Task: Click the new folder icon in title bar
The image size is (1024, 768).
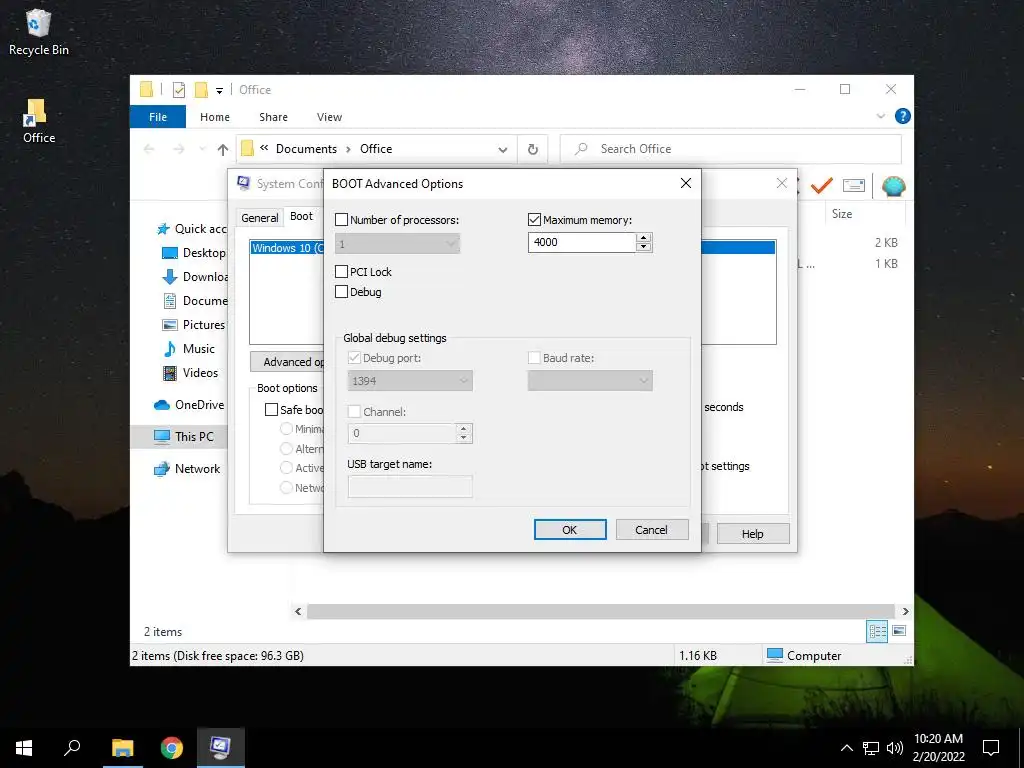Action: point(201,89)
